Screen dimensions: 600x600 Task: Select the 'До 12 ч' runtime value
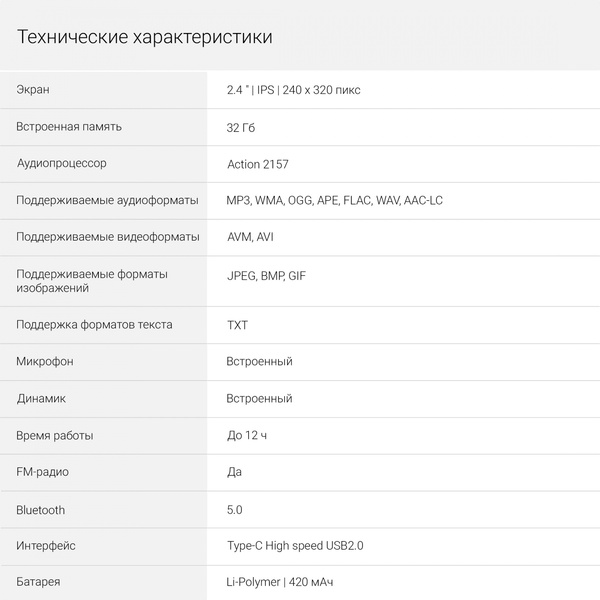tap(247, 435)
